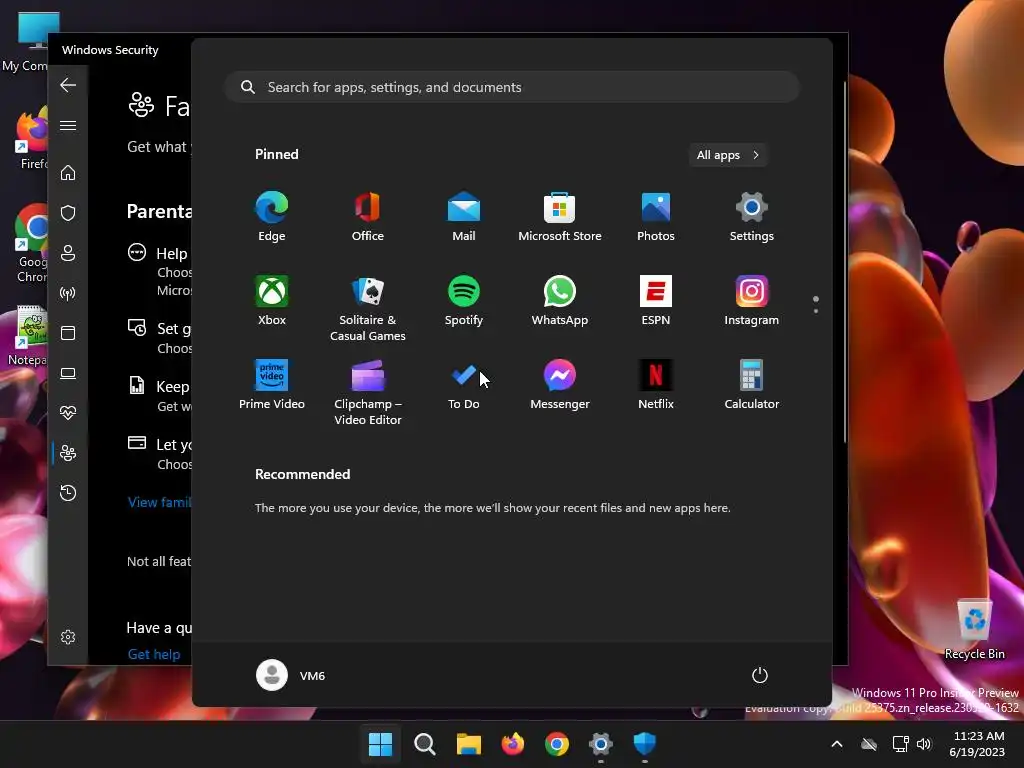Open File Explorer from taskbar
Viewport: 1024px width, 768px height.
coord(468,744)
